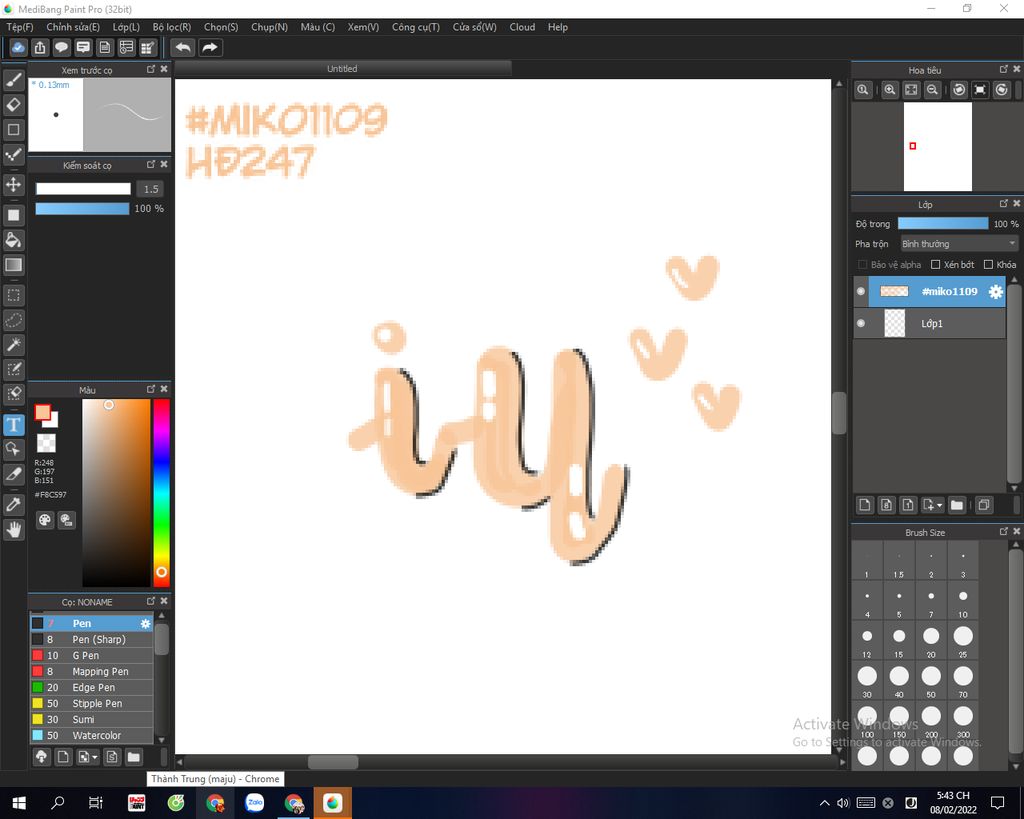The image size is (1024, 819).
Task: Open the color palette icon
Action: click(x=44, y=520)
